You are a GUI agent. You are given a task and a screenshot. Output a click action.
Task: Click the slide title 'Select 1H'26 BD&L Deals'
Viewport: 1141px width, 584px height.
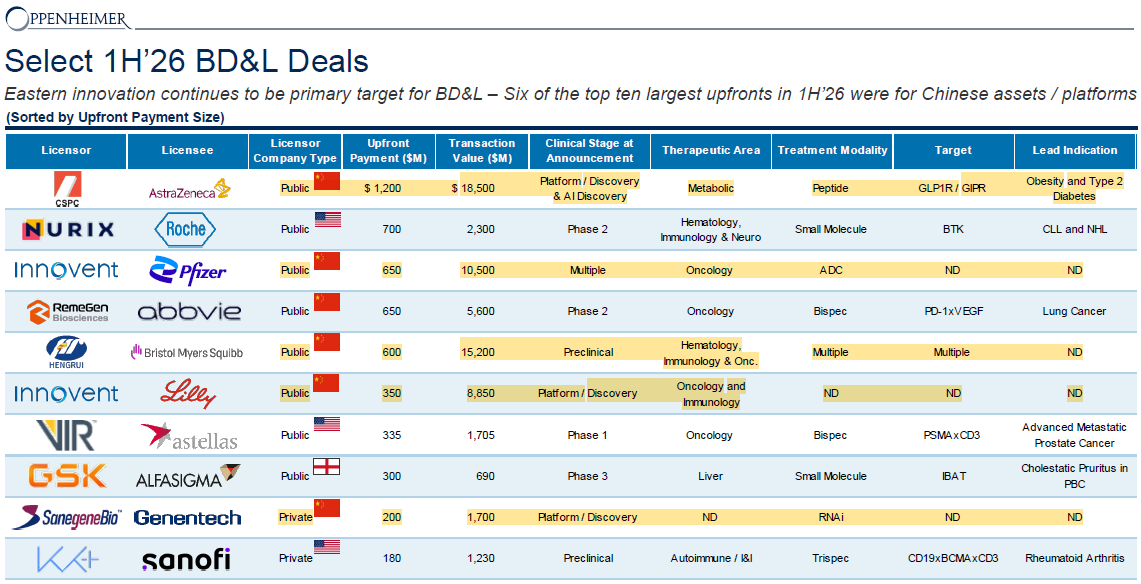tap(187, 61)
